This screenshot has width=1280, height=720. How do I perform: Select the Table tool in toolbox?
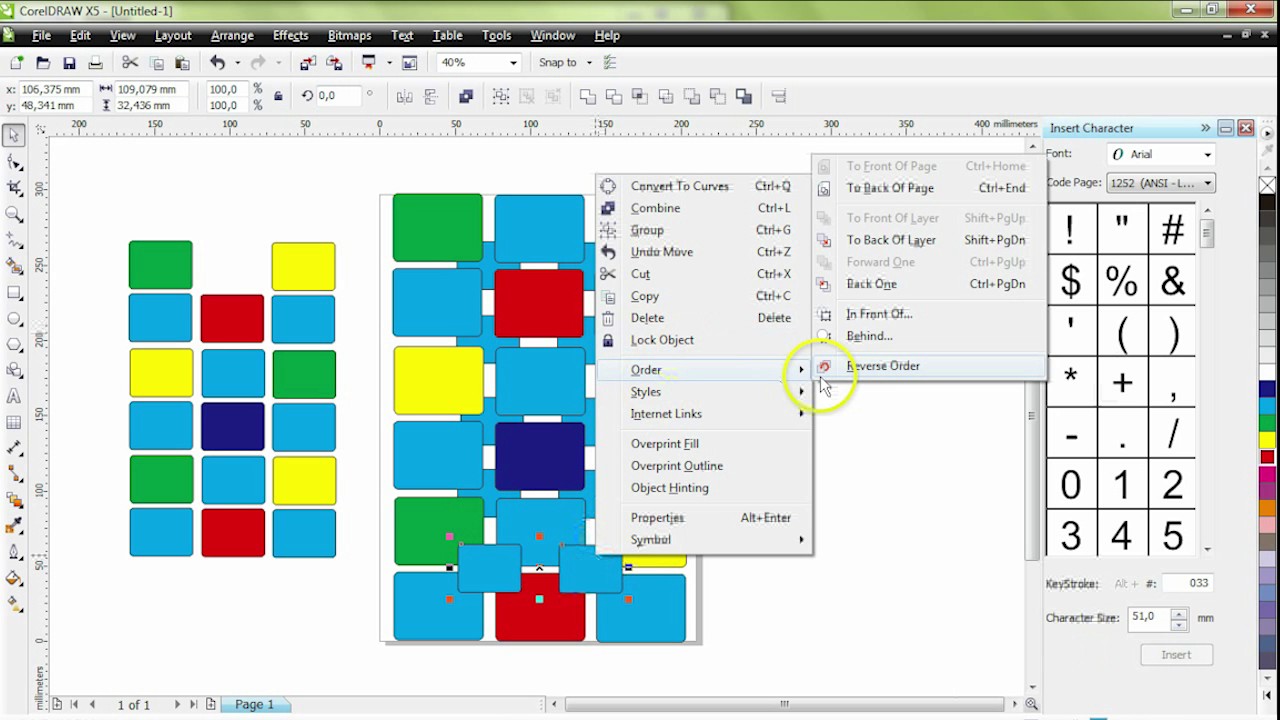pyautogui.click(x=14, y=423)
